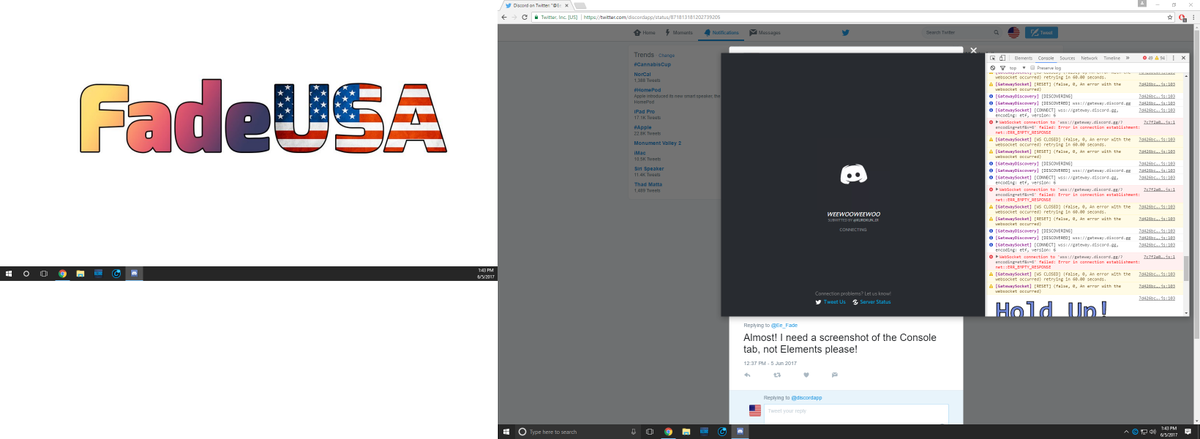Switch to DevTools Sources tab
Viewport: 1200px width, 439px height.
tap(1067, 58)
